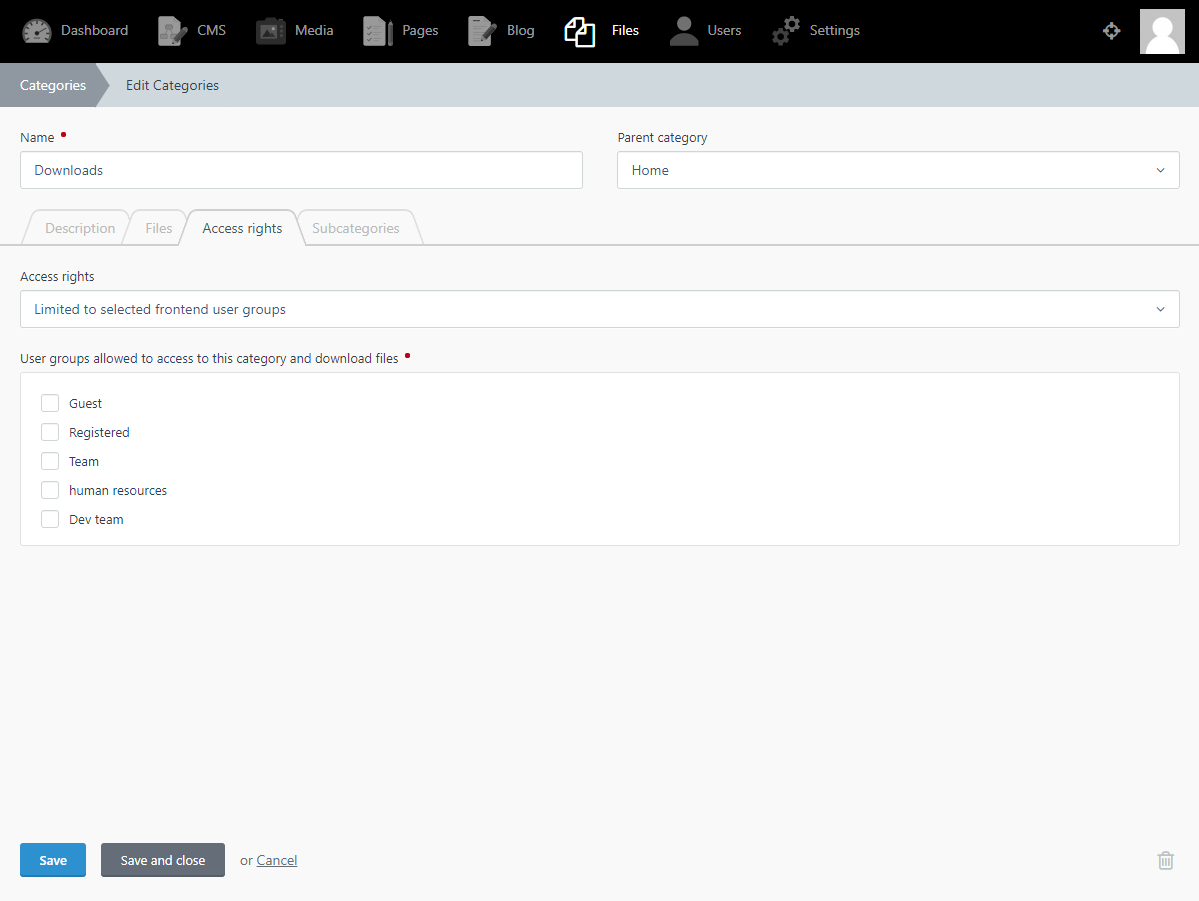
Task: Tick the human resources checkbox
Action: [x=50, y=490]
